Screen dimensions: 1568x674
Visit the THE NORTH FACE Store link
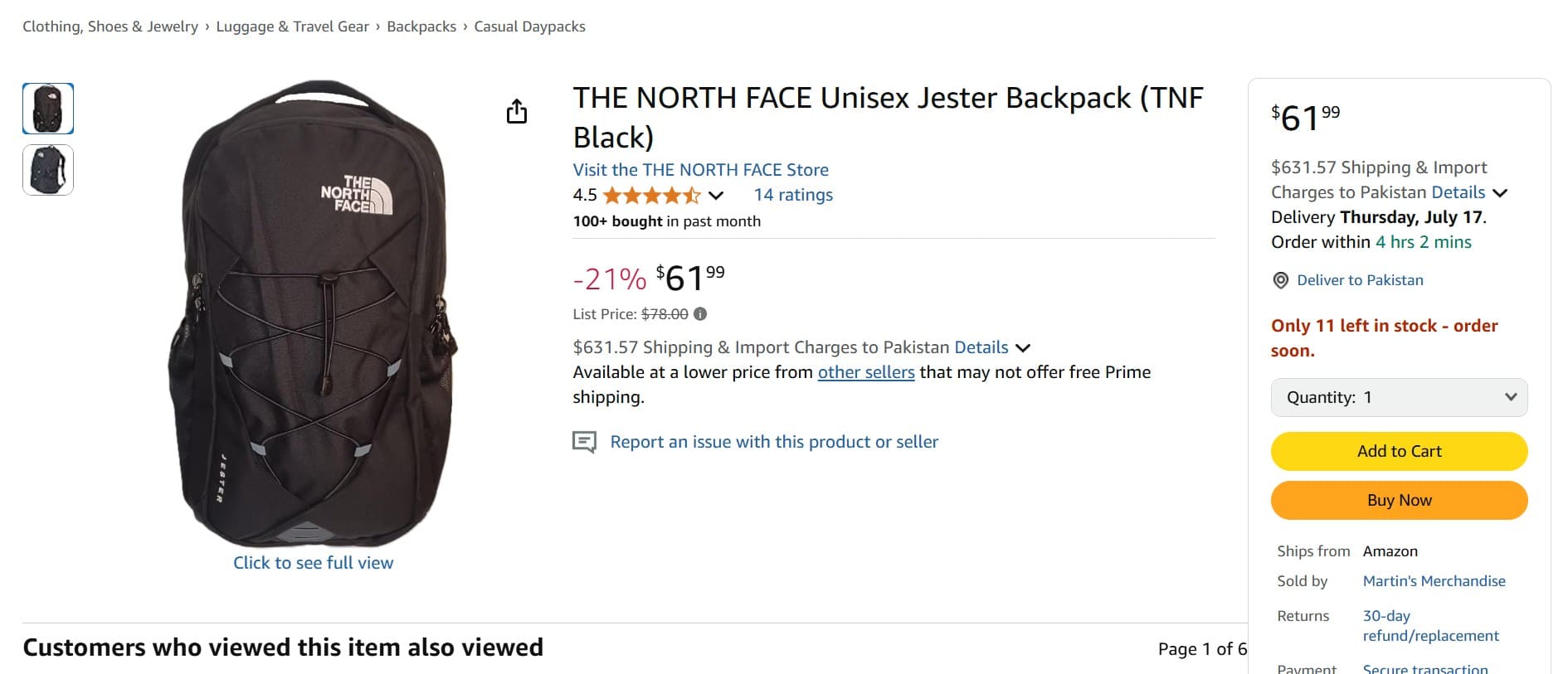click(700, 170)
